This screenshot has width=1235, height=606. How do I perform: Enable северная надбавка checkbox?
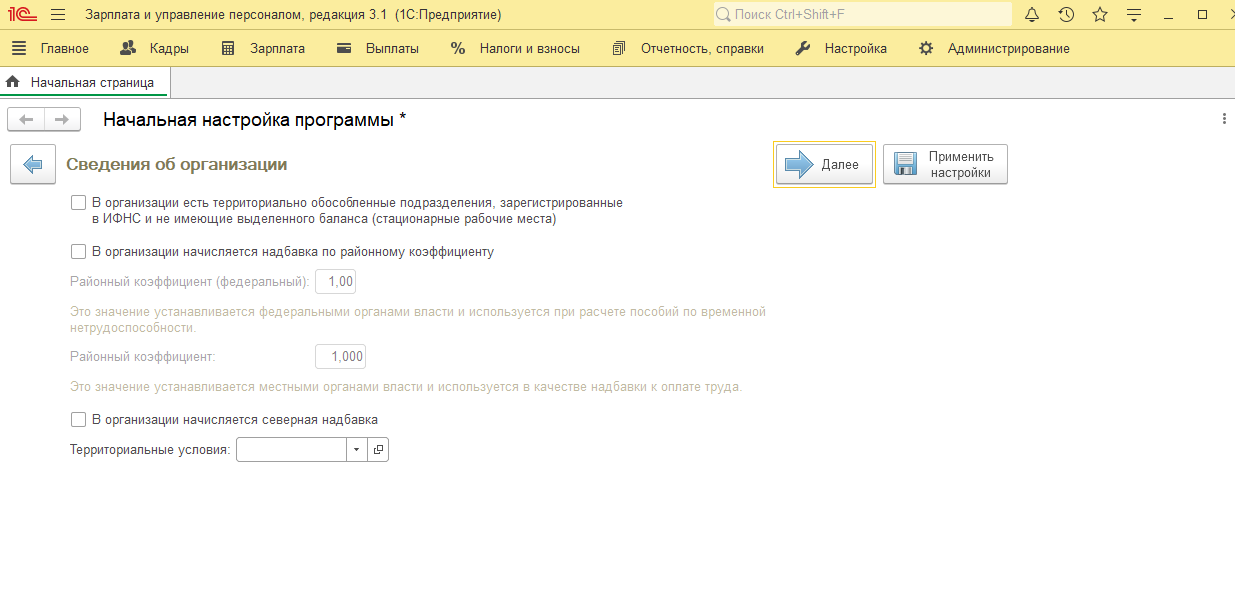79,420
